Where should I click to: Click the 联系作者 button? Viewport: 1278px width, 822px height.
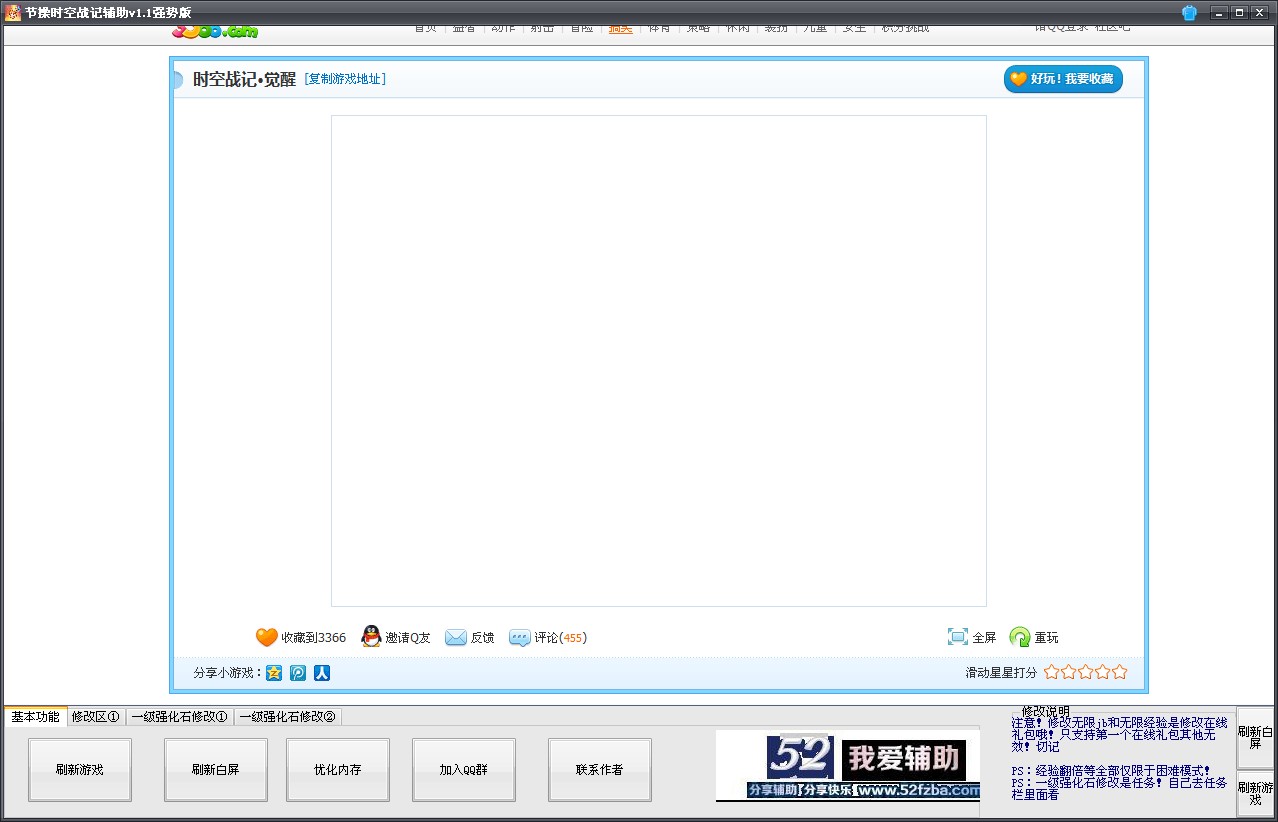[x=600, y=770]
